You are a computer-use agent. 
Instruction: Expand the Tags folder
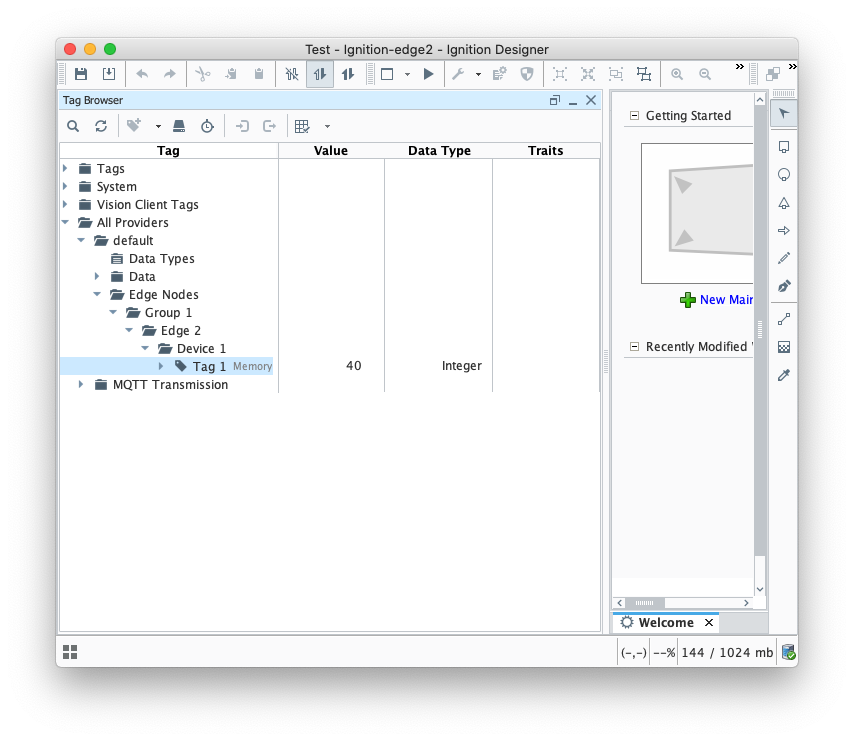pyautogui.click(x=65, y=168)
